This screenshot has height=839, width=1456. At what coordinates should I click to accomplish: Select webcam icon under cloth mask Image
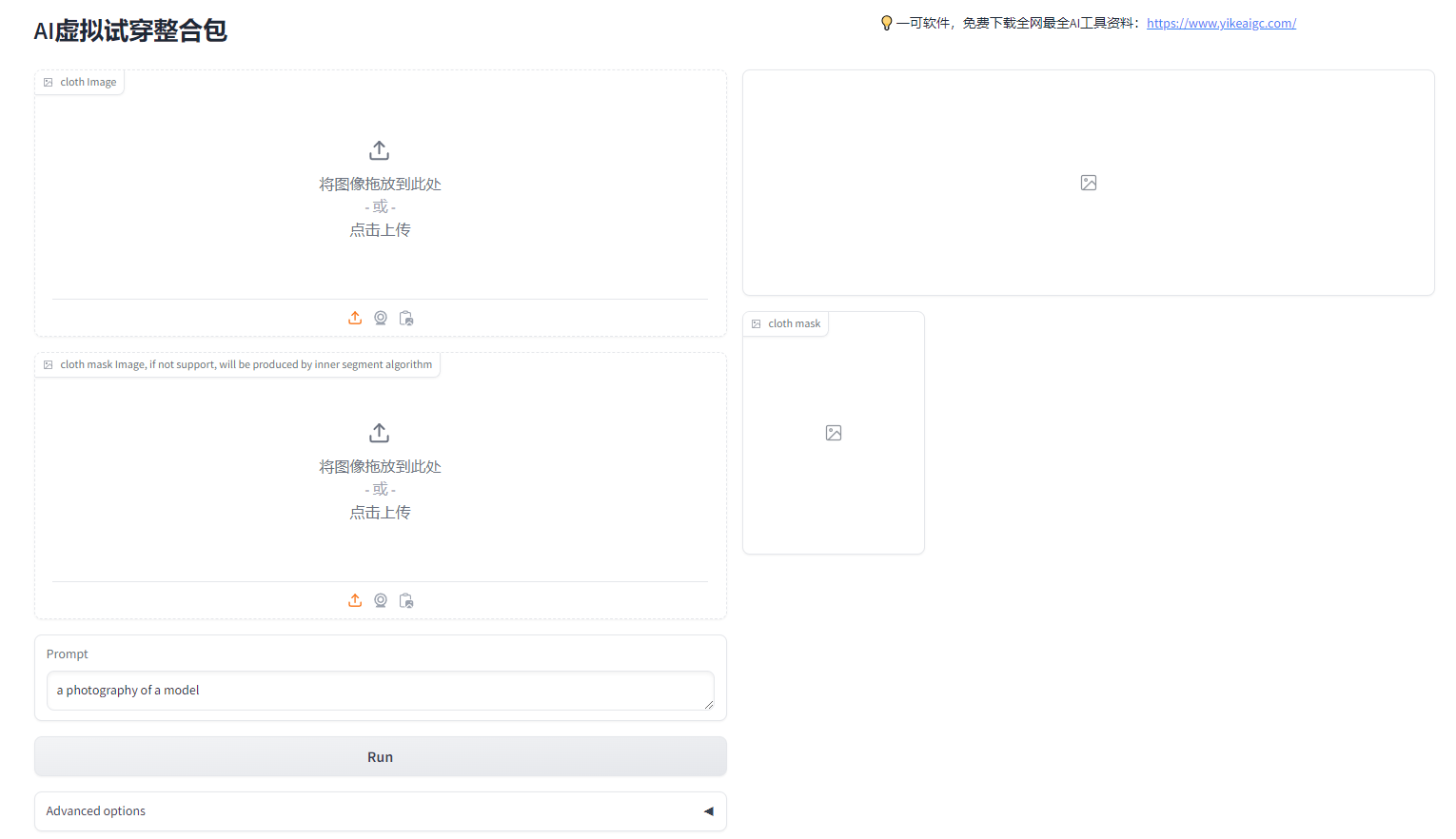coord(381,600)
